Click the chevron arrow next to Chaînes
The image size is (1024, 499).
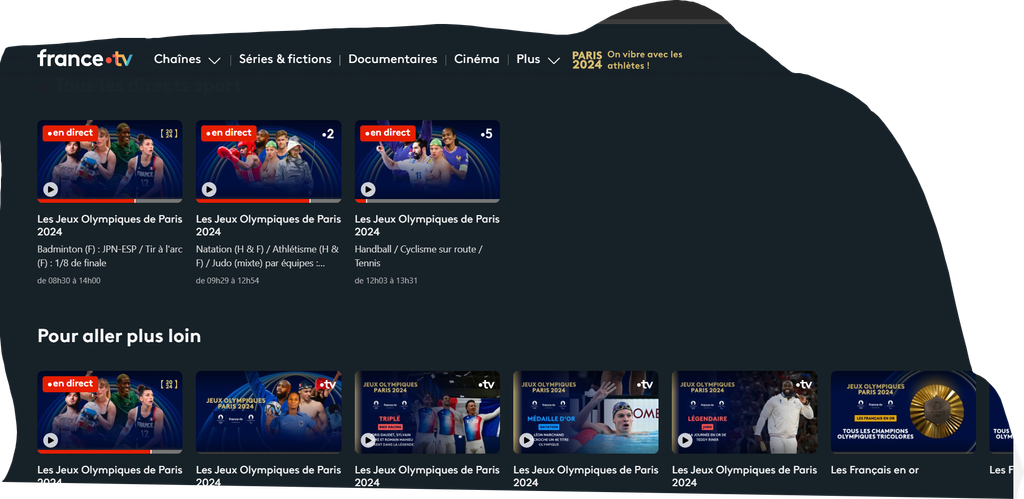tap(214, 60)
